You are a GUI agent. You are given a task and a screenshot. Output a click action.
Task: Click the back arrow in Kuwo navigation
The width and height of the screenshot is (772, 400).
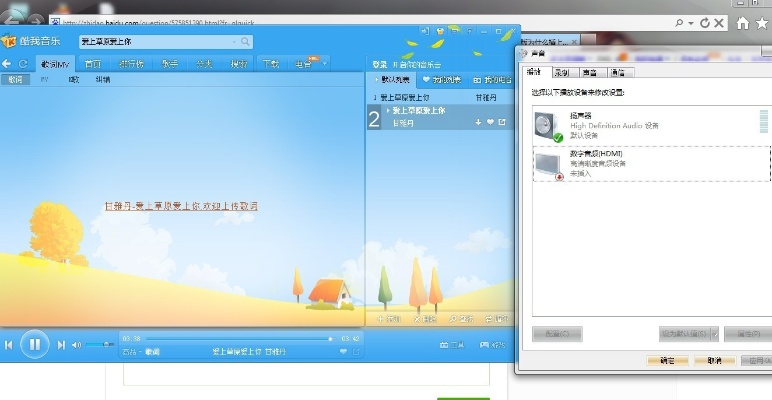point(7,64)
